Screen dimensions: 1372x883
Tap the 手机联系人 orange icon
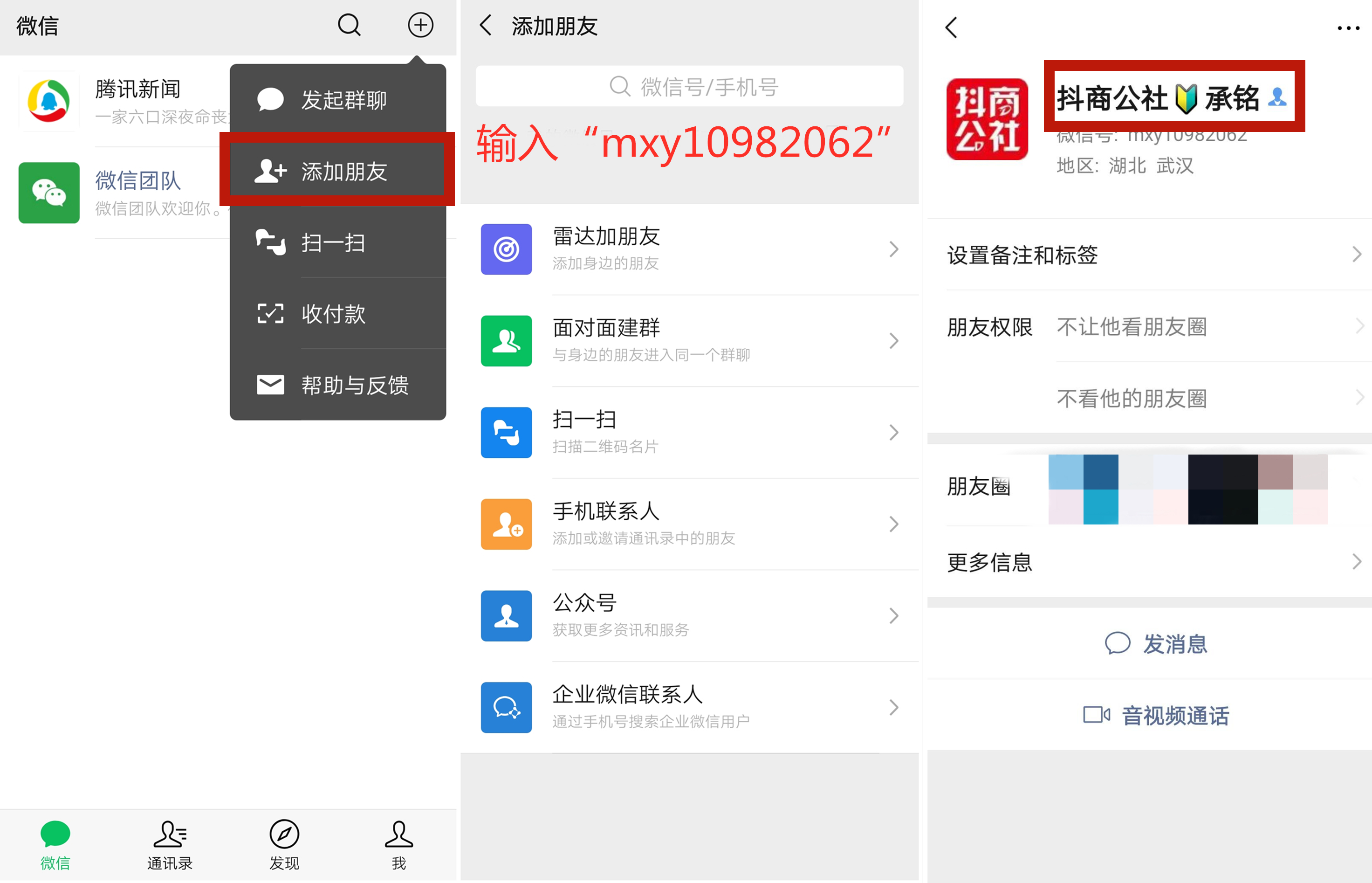(x=506, y=524)
